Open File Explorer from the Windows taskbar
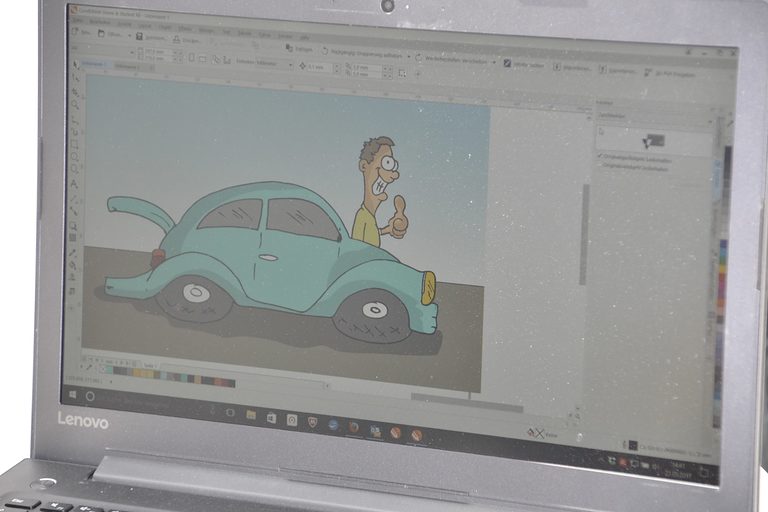 [x=250, y=413]
